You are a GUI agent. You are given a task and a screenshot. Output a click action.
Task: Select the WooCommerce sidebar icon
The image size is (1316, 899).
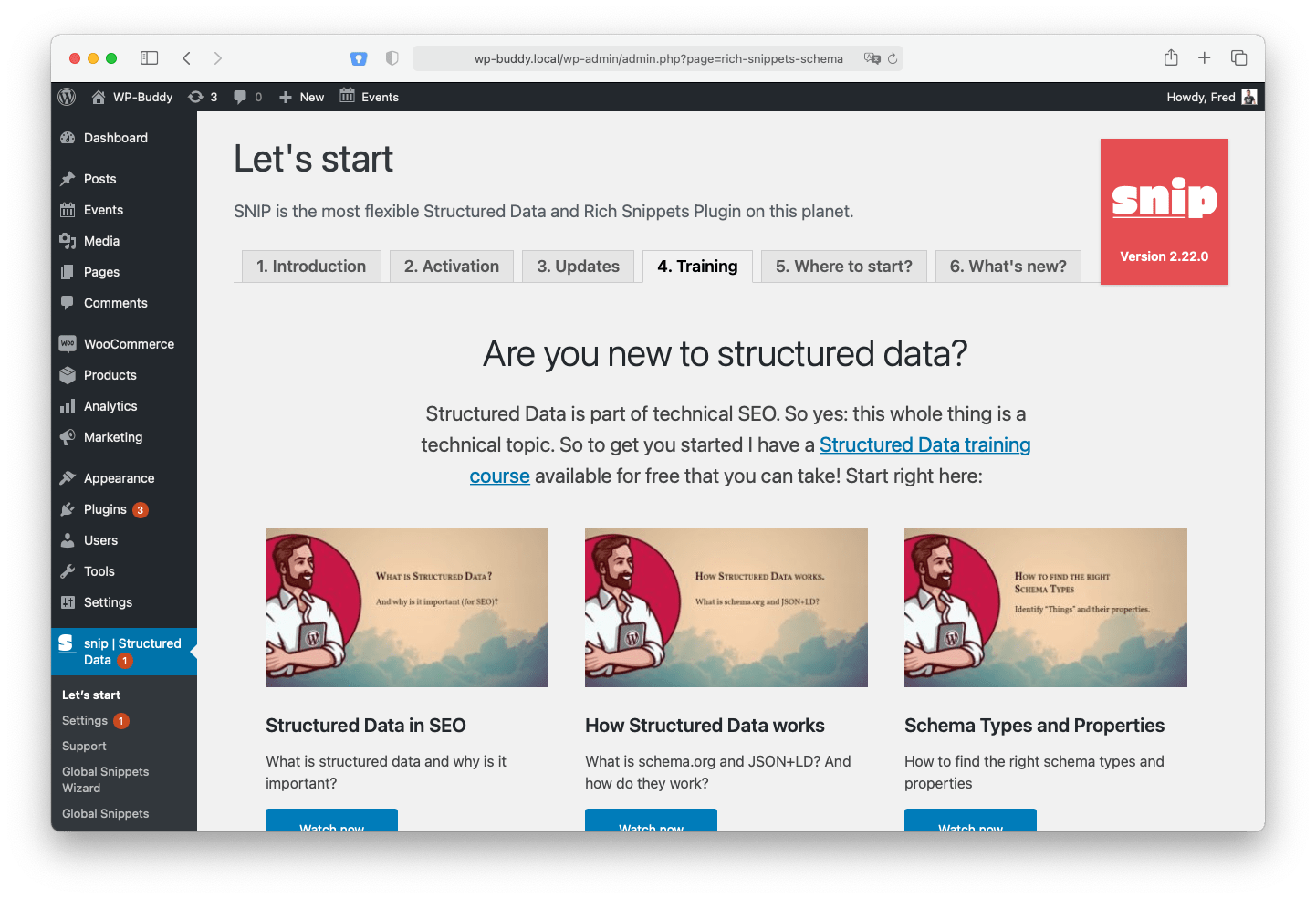(x=68, y=343)
